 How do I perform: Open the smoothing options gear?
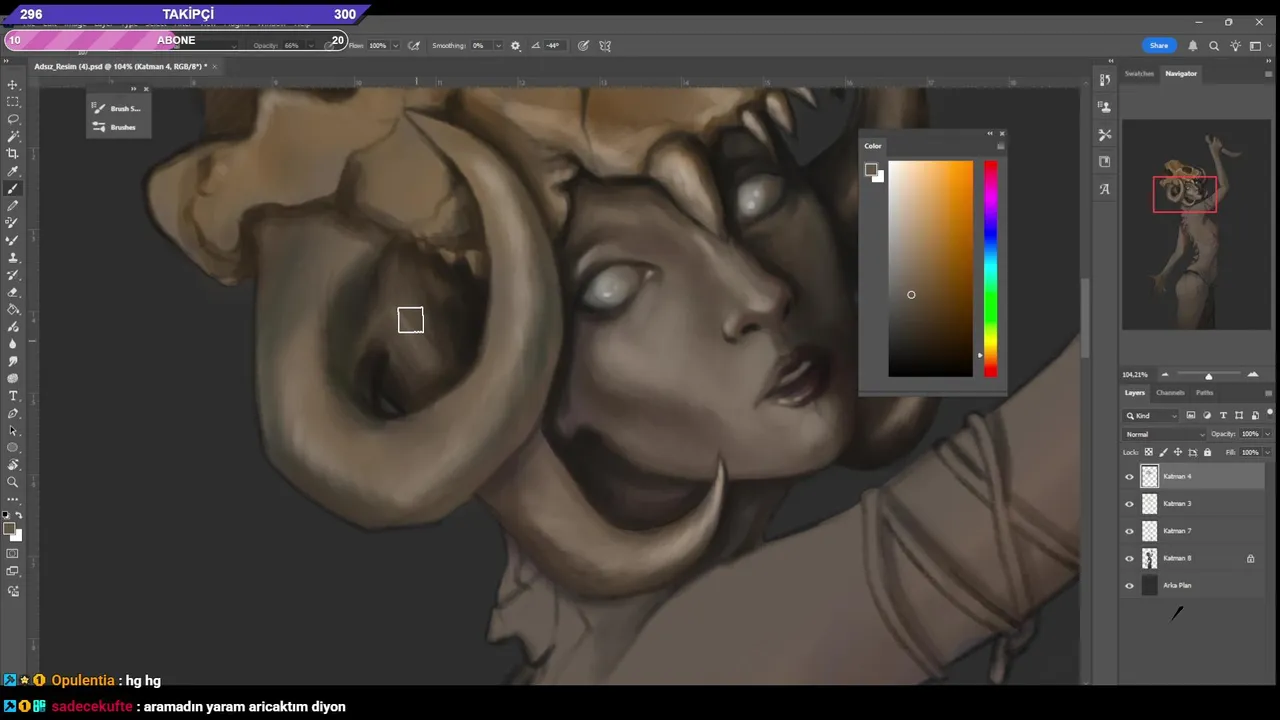pos(516,46)
